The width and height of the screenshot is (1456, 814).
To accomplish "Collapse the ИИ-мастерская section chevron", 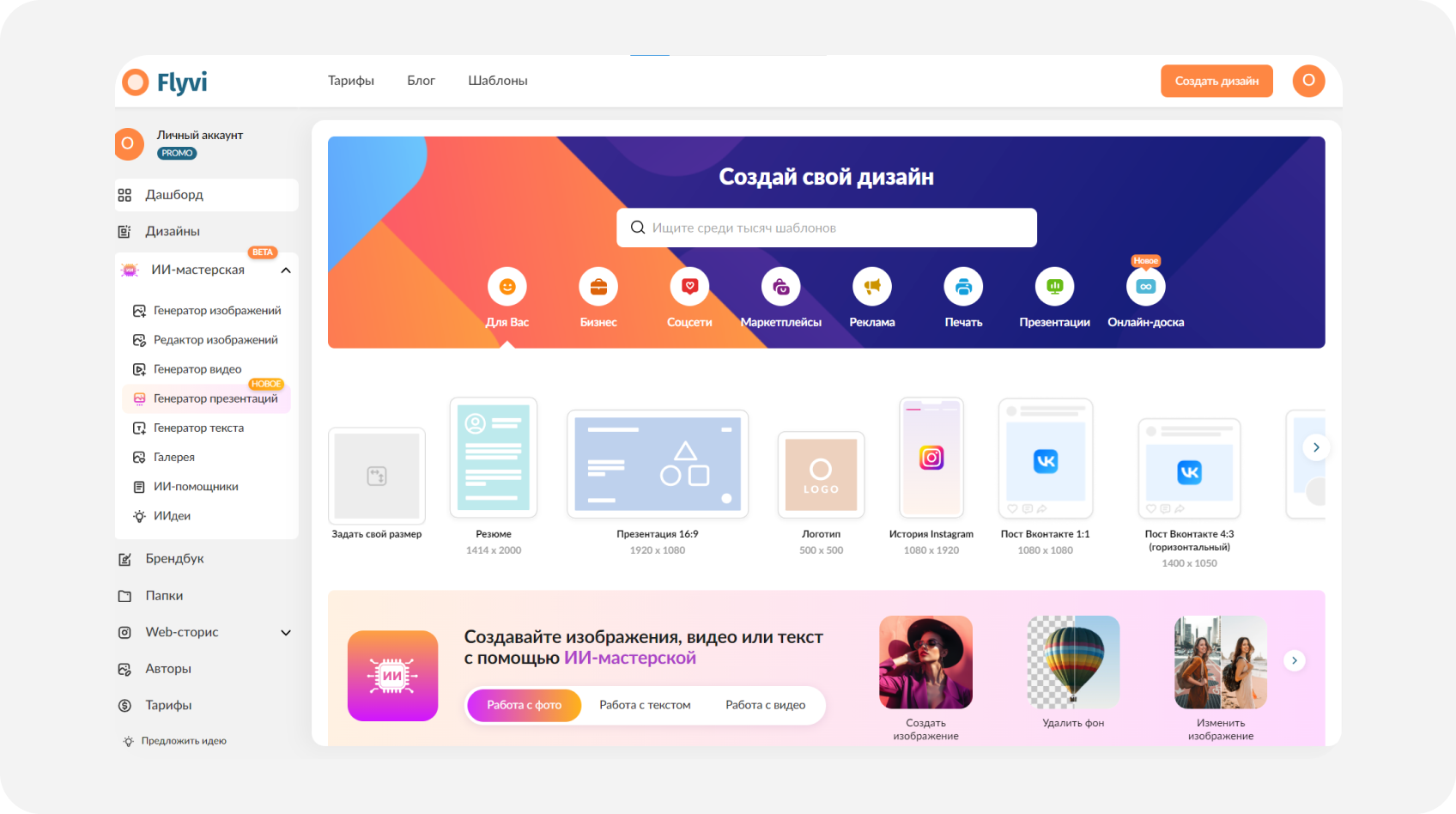I will [286, 270].
